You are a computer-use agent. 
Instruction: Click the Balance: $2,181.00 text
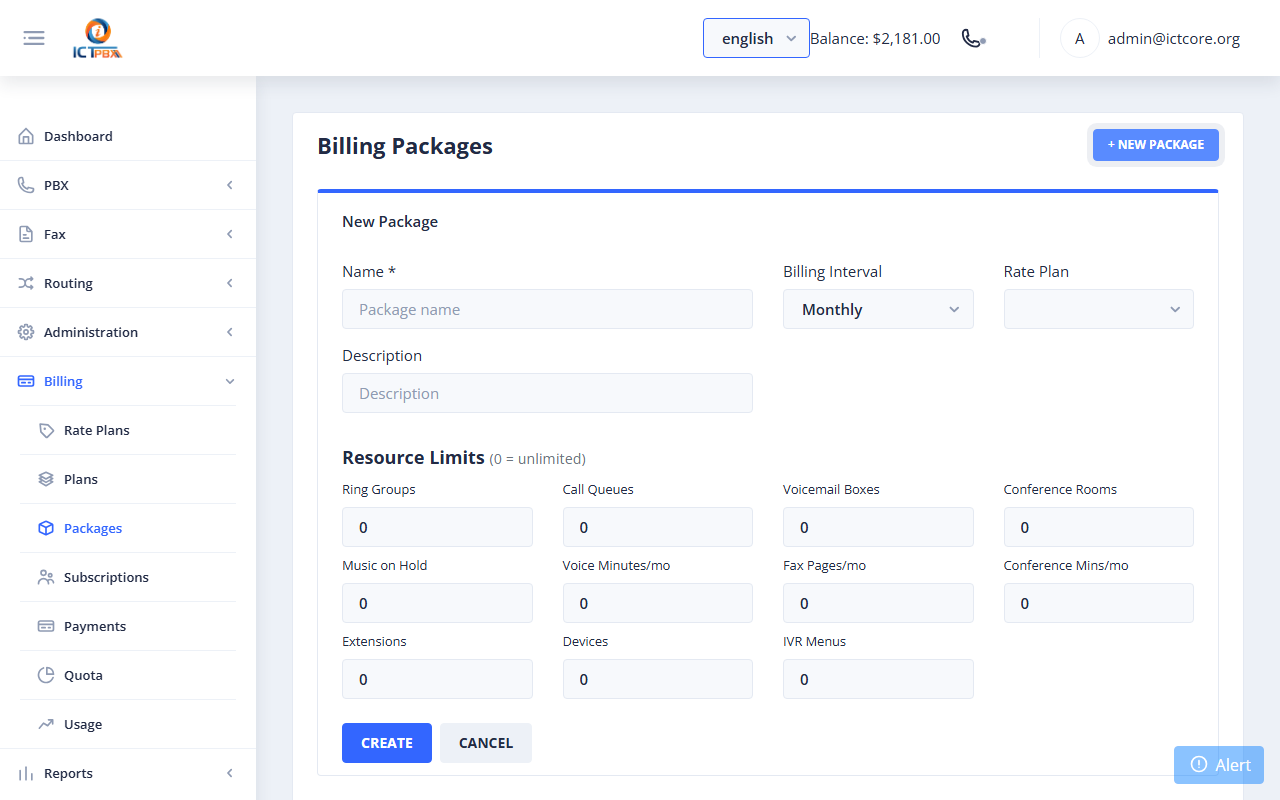tap(875, 39)
